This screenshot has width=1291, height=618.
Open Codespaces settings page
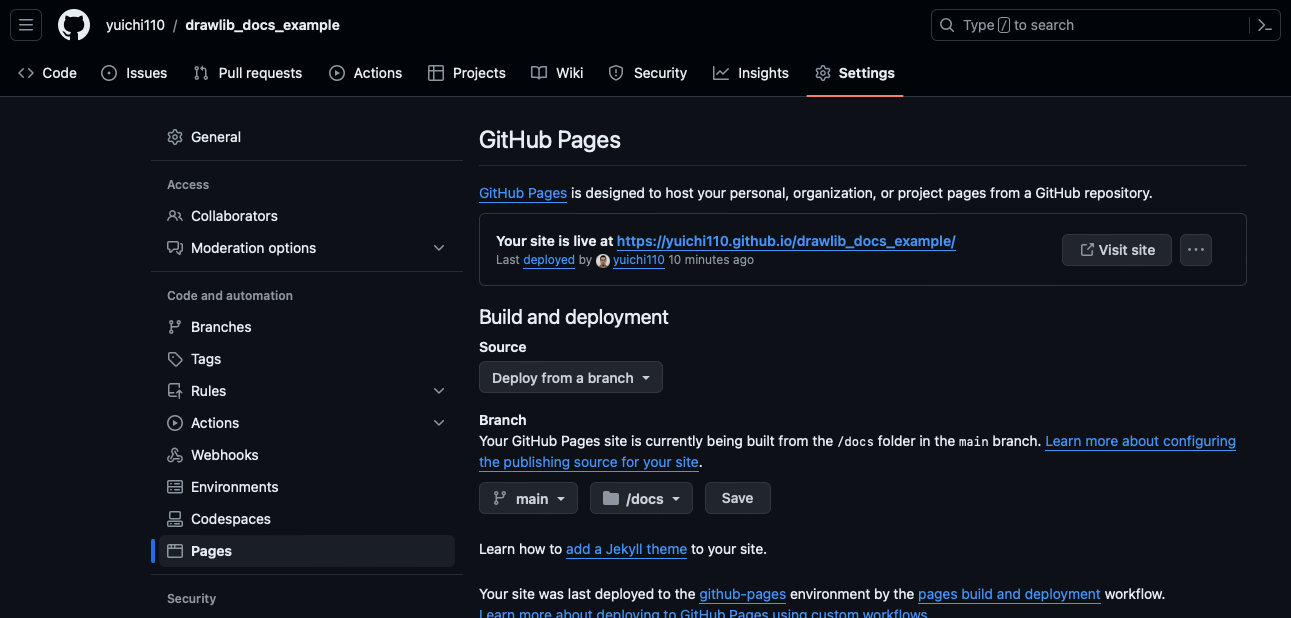307,519
